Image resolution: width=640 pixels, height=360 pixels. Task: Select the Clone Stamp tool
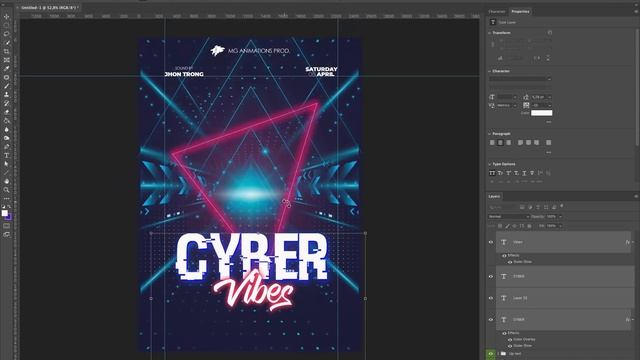(x=7, y=95)
